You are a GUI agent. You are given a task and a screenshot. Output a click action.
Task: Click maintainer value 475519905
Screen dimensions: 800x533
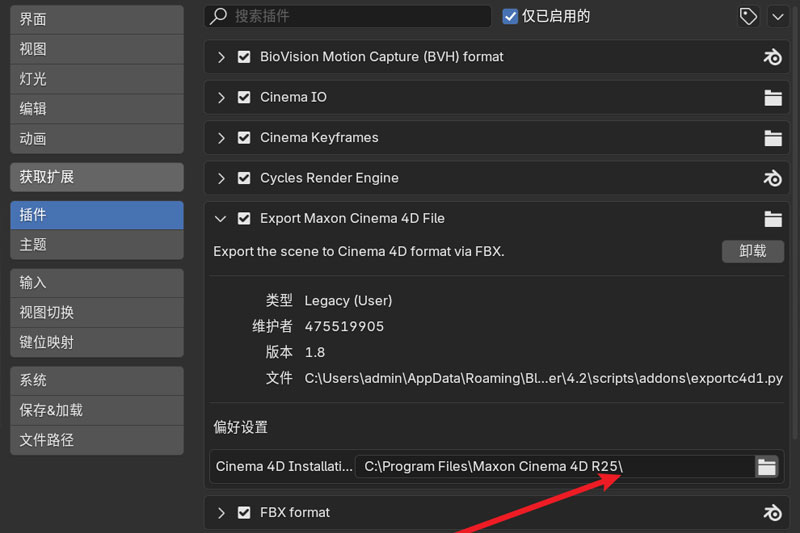pyautogui.click(x=344, y=326)
